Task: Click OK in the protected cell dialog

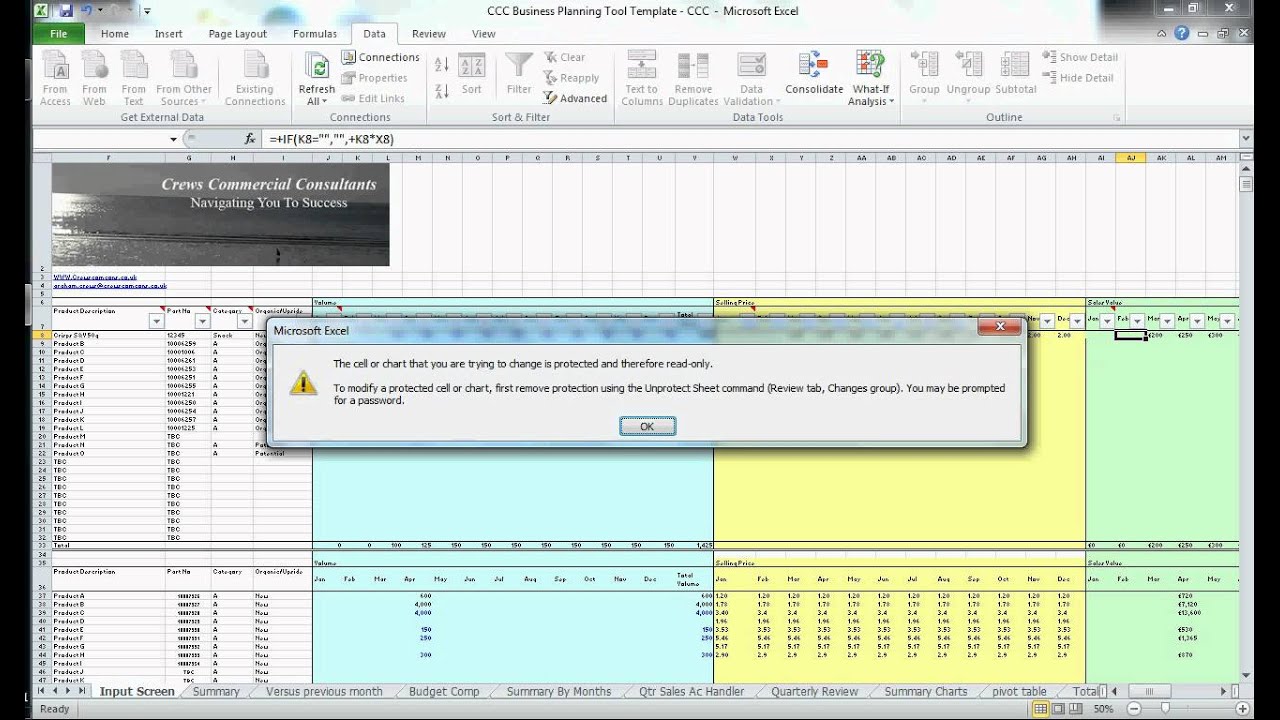Action: point(647,426)
